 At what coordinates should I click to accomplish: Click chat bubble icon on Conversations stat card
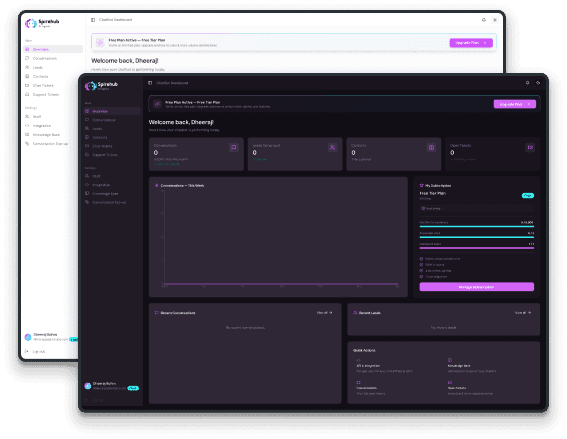[234, 147]
